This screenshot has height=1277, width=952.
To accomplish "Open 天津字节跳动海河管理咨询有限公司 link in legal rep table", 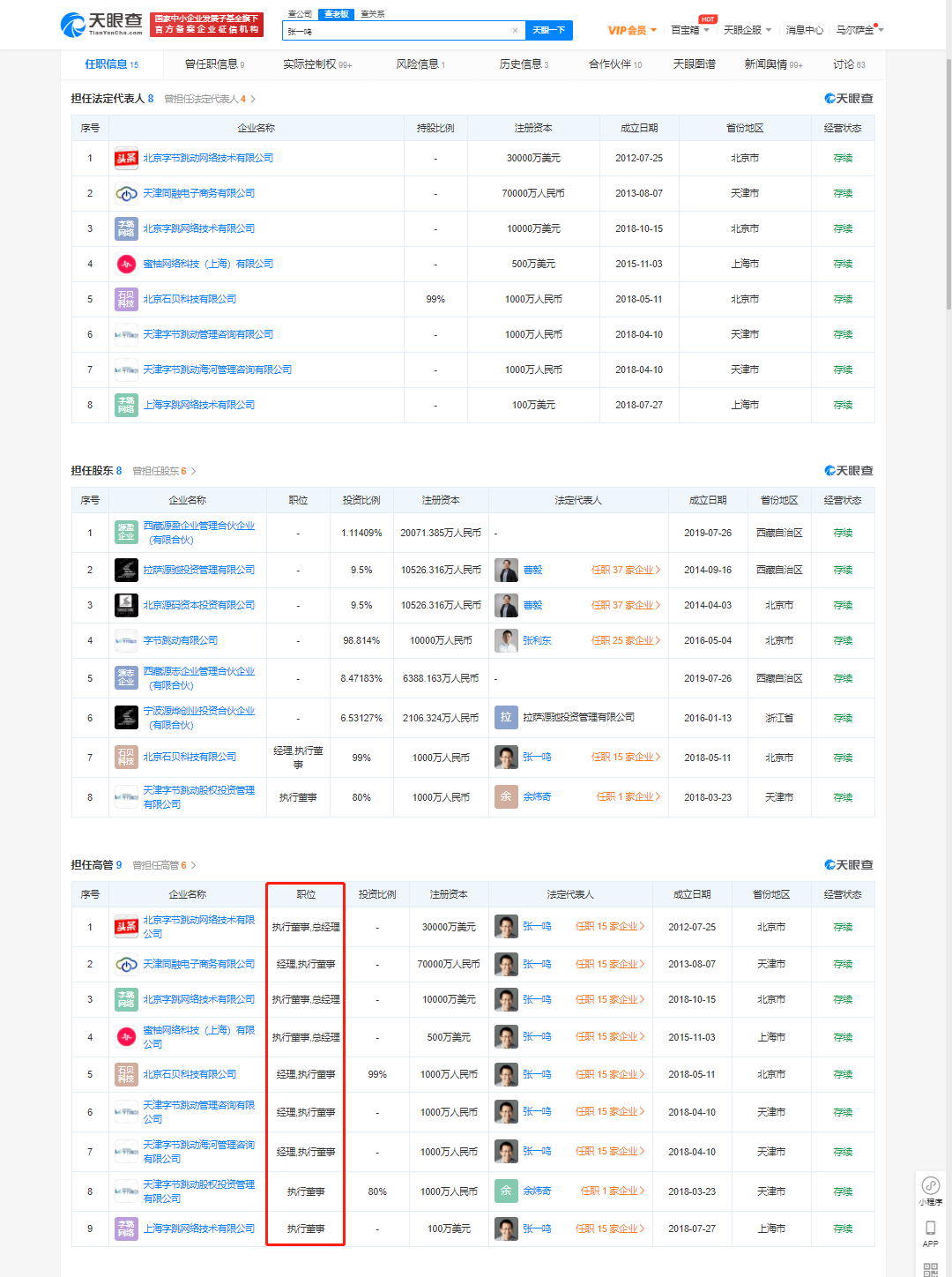I will pos(217,370).
